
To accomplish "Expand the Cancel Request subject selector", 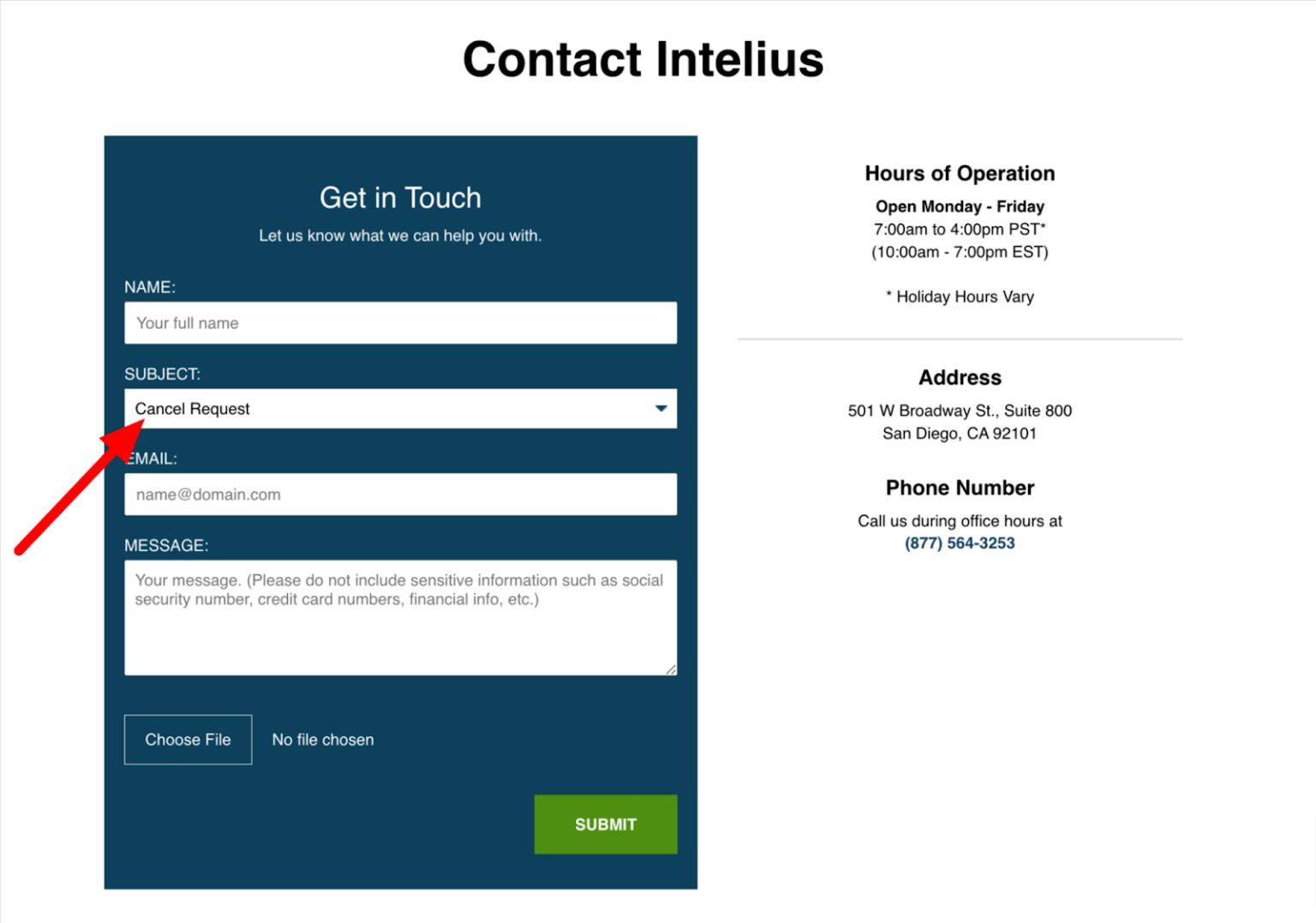I will point(400,409).
